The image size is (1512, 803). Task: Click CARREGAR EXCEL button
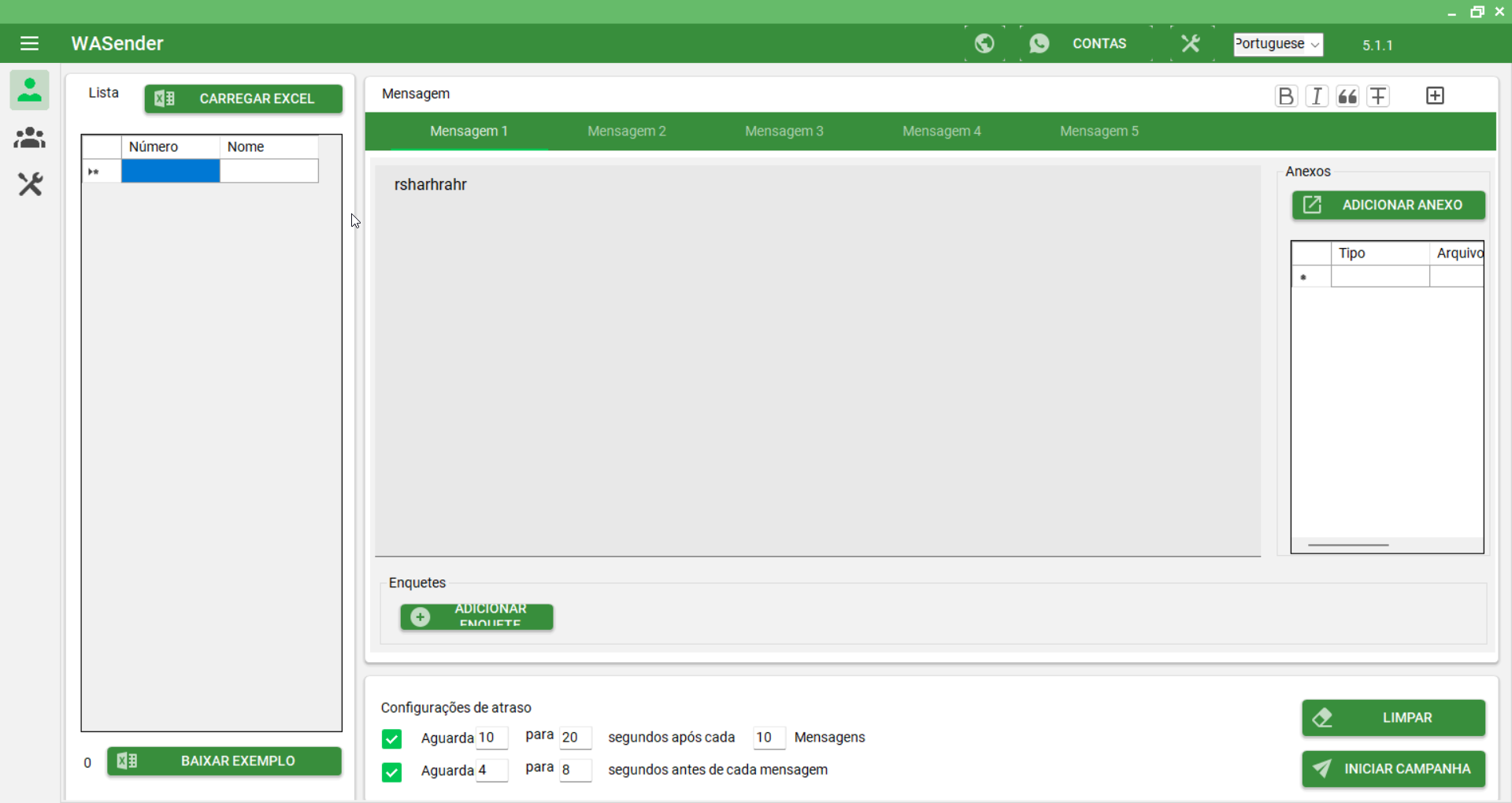point(243,98)
